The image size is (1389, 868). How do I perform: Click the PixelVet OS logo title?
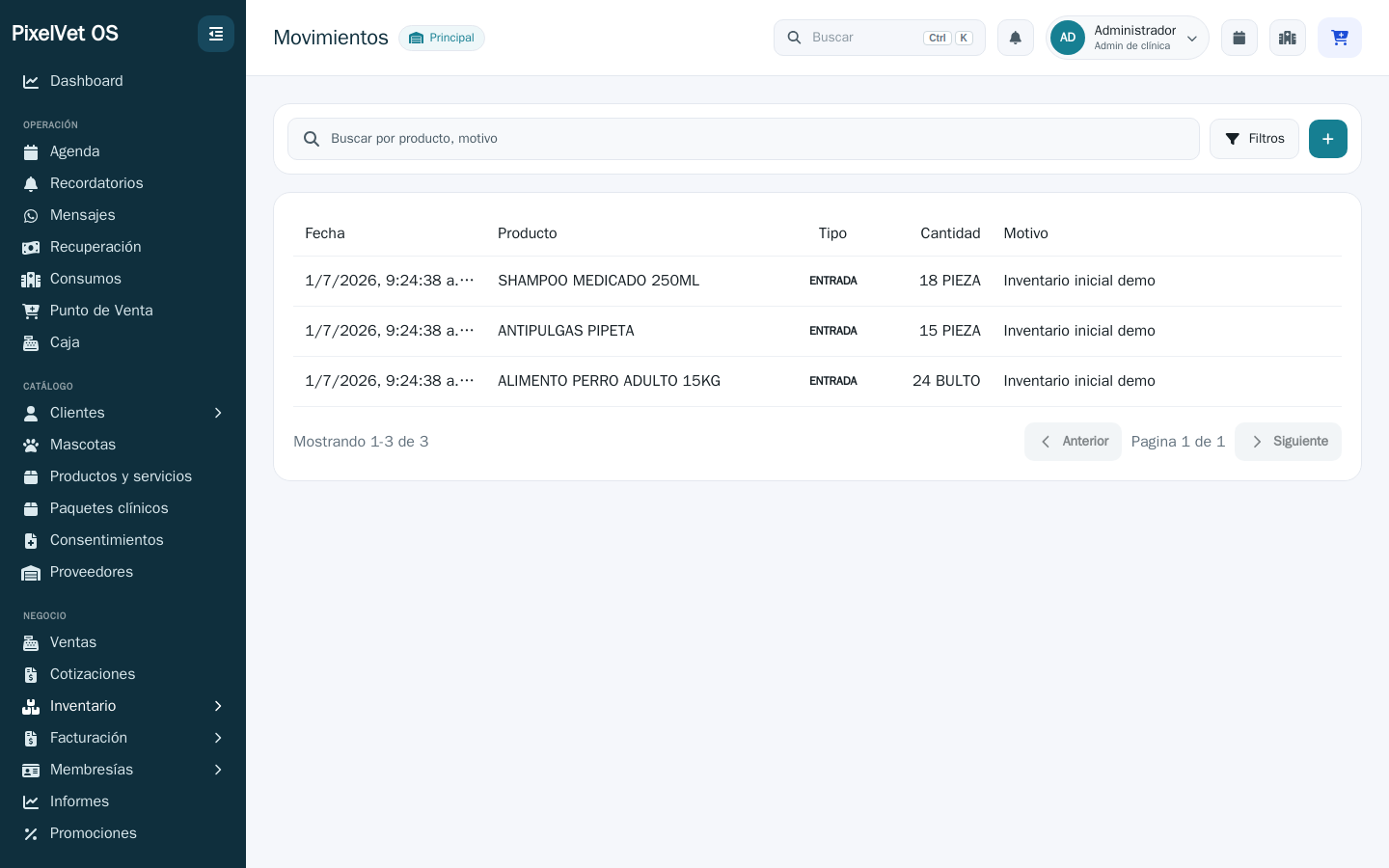[x=65, y=34]
